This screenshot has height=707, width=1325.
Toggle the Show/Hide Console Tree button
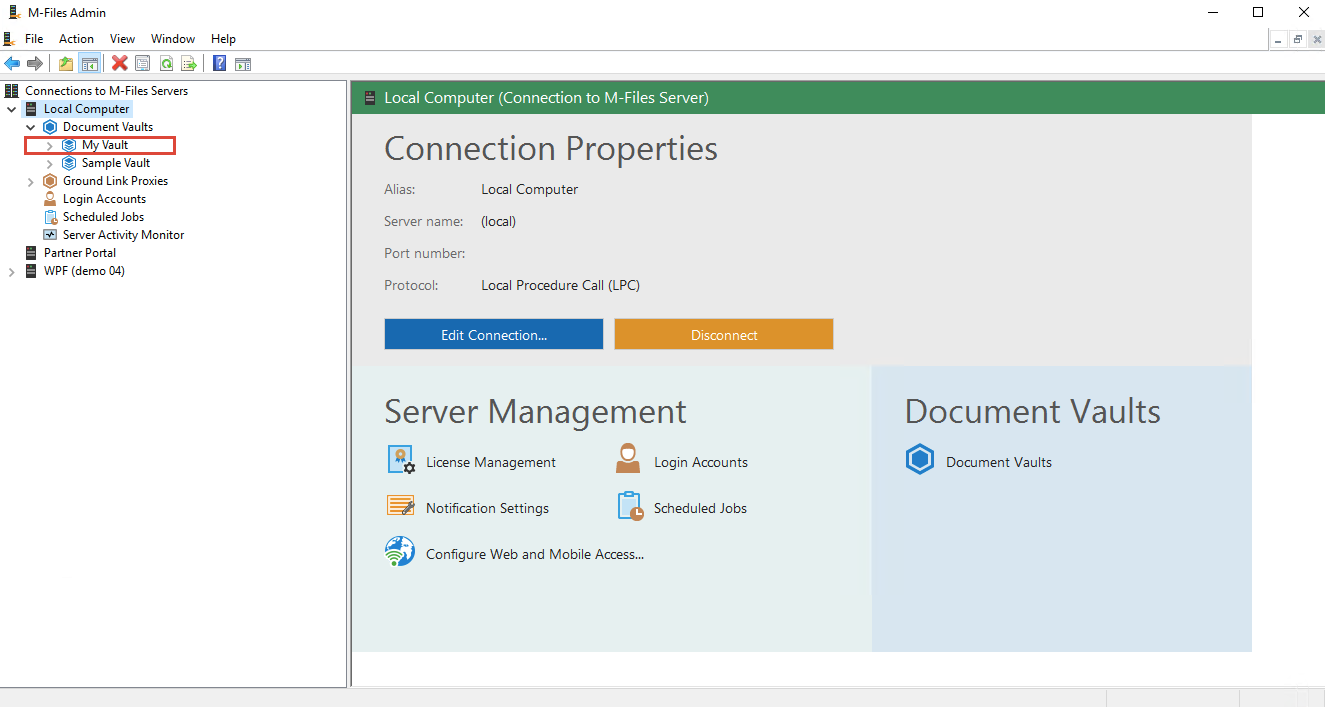(90, 64)
